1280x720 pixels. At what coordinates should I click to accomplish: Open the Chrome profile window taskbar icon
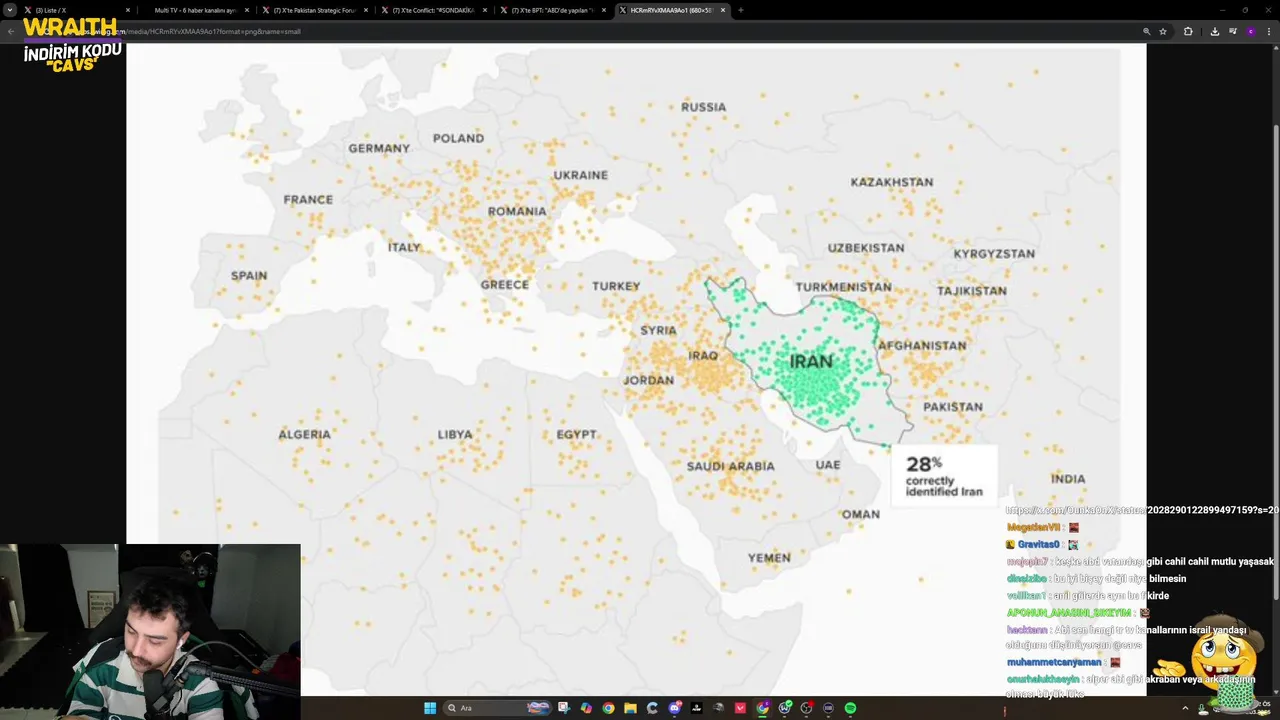pos(762,708)
